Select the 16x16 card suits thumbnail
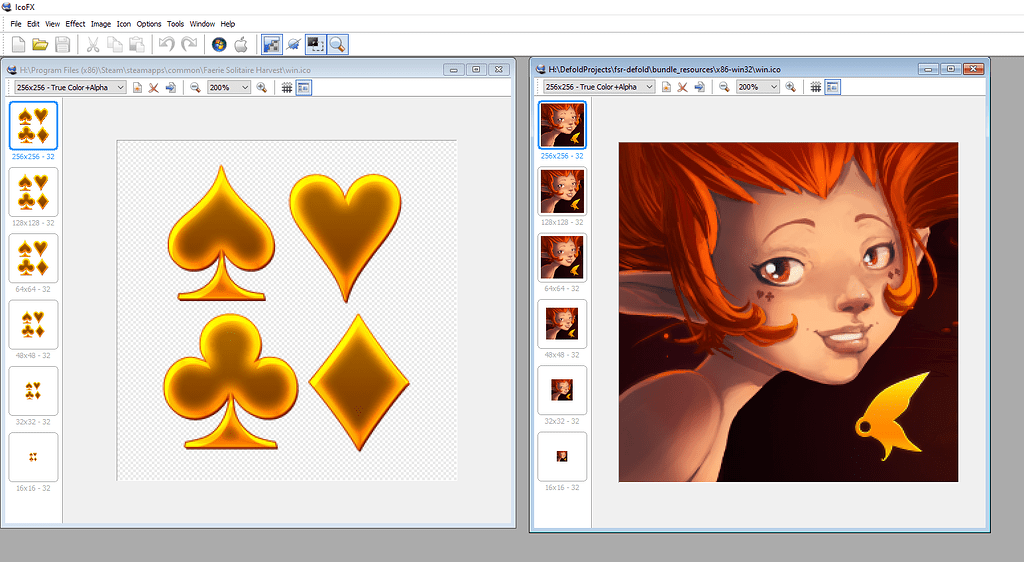The height and width of the screenshot is (562, 1024). tap(33, 457)
